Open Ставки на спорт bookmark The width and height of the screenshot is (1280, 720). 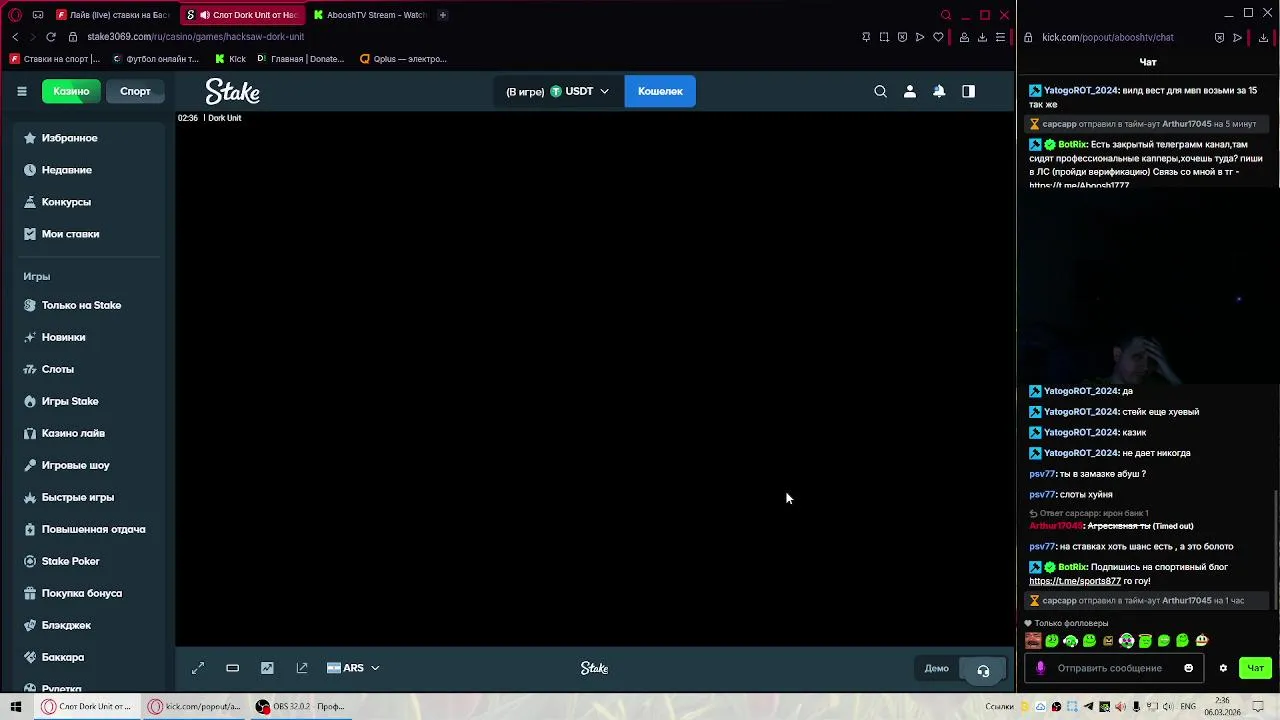[x=55, y=59]
